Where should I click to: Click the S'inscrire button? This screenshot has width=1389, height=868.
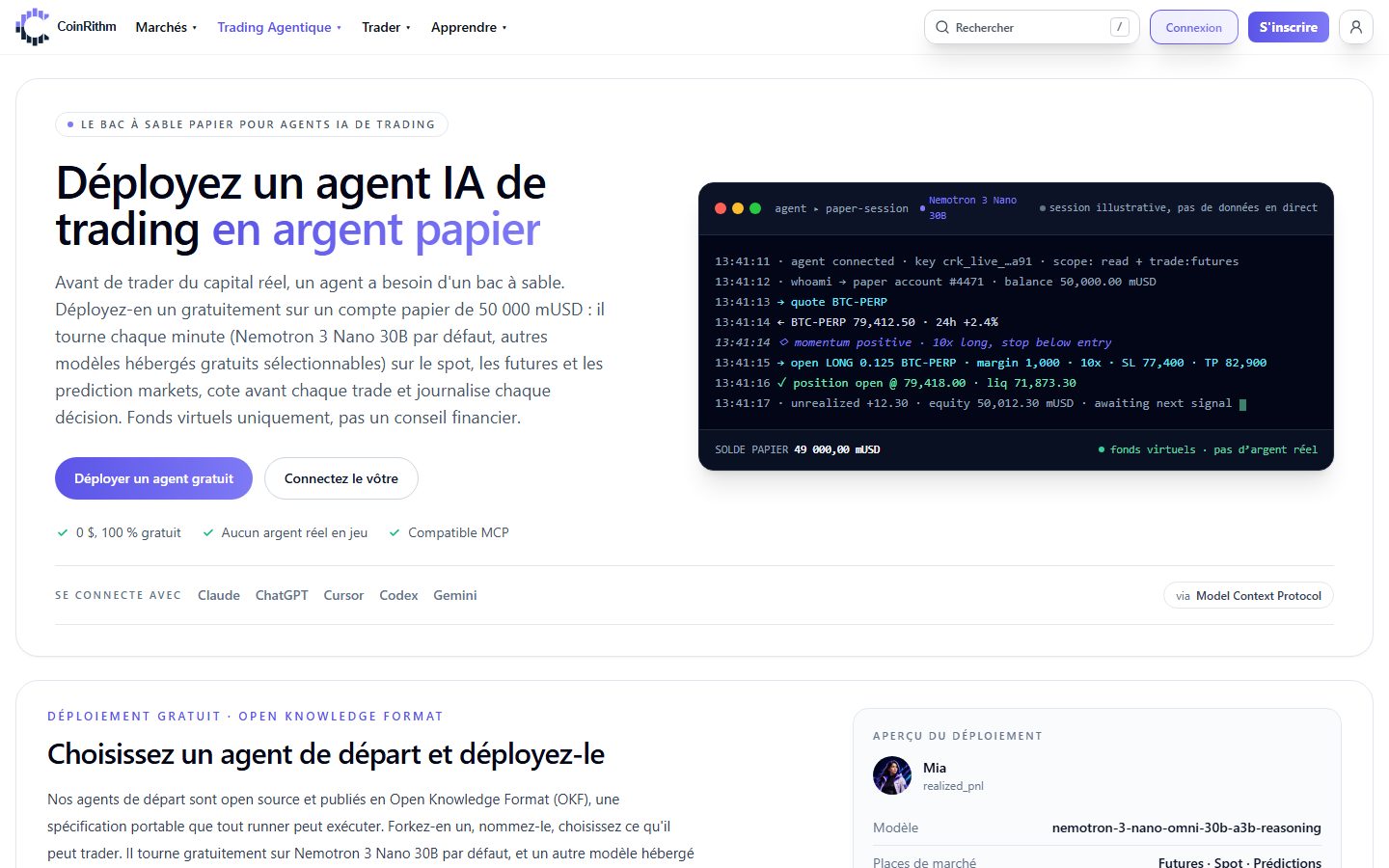(x=1289, y=27)
